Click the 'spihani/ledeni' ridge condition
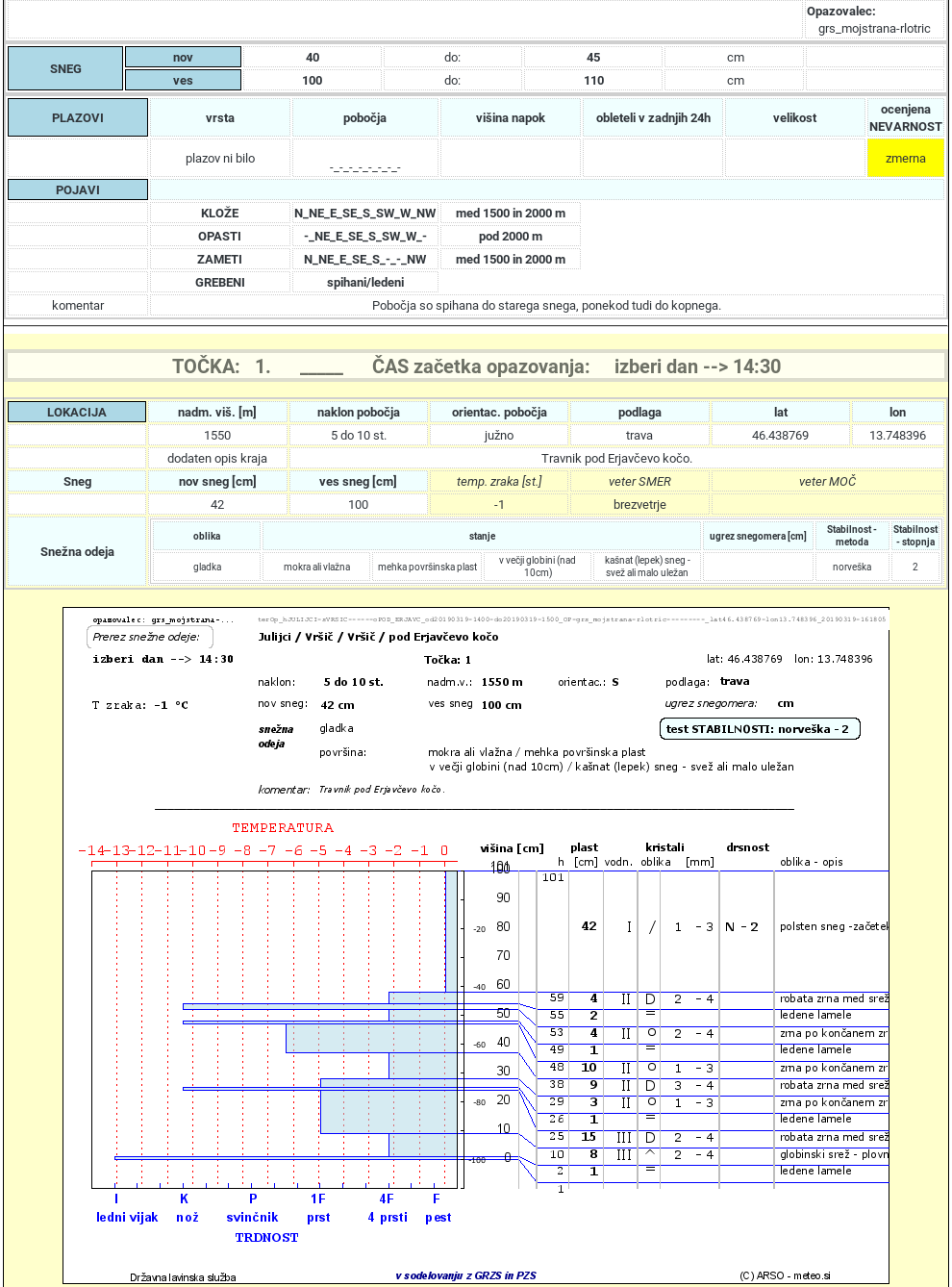The height and width of the screenshot is (1287, 952). tap(365, 283)
